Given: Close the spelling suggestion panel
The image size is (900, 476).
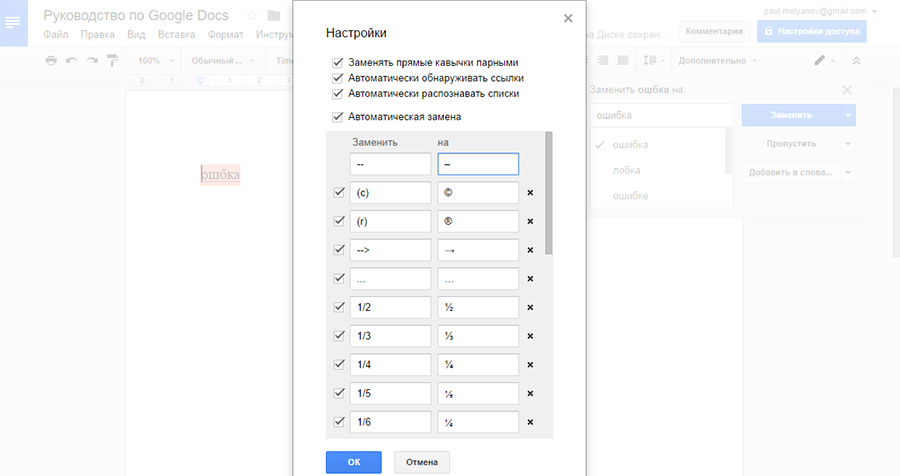Looking at the screenshot, I should point(847,90).
